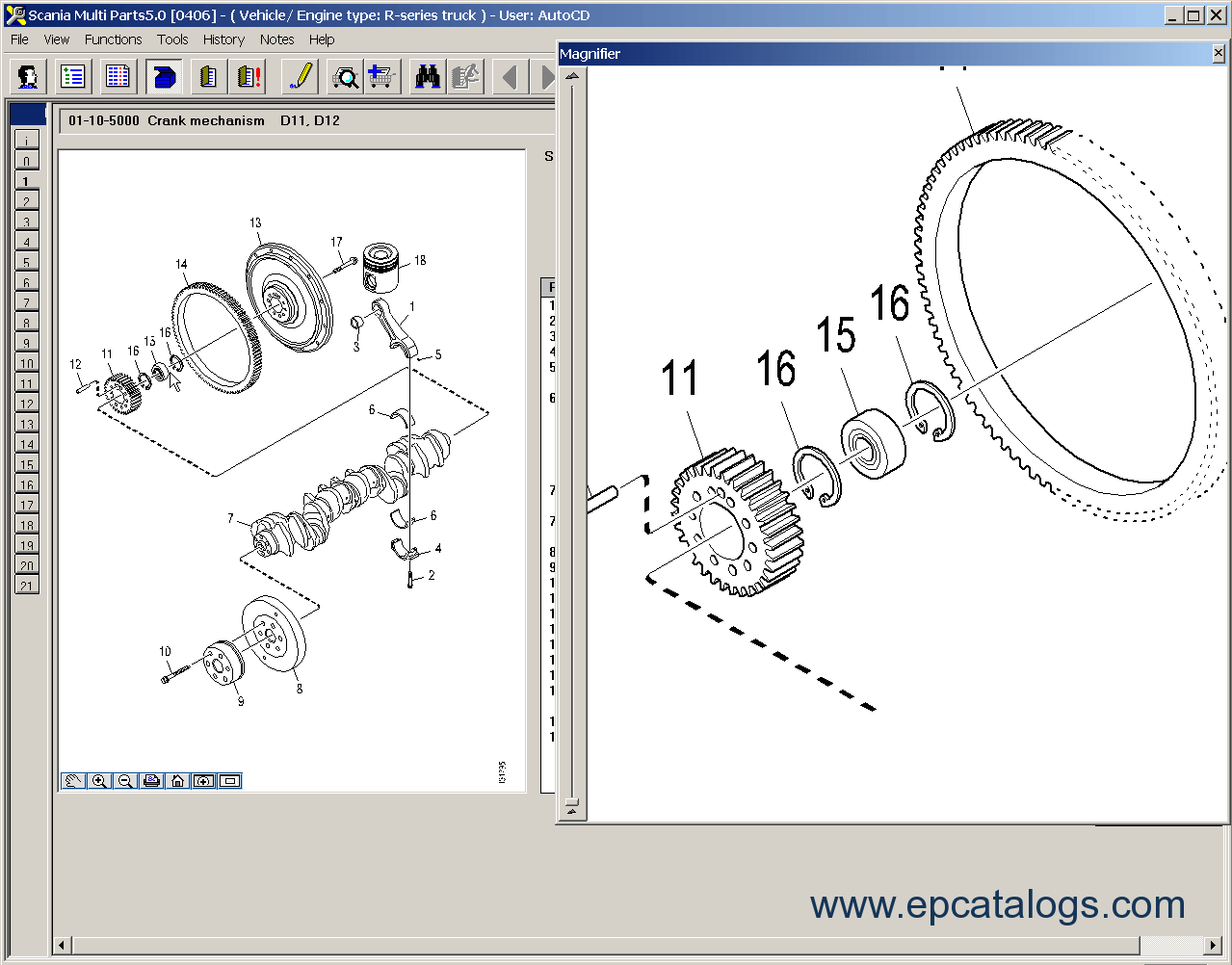Click the binoculars search icon
1232x965 pixels.
[427, 77]
